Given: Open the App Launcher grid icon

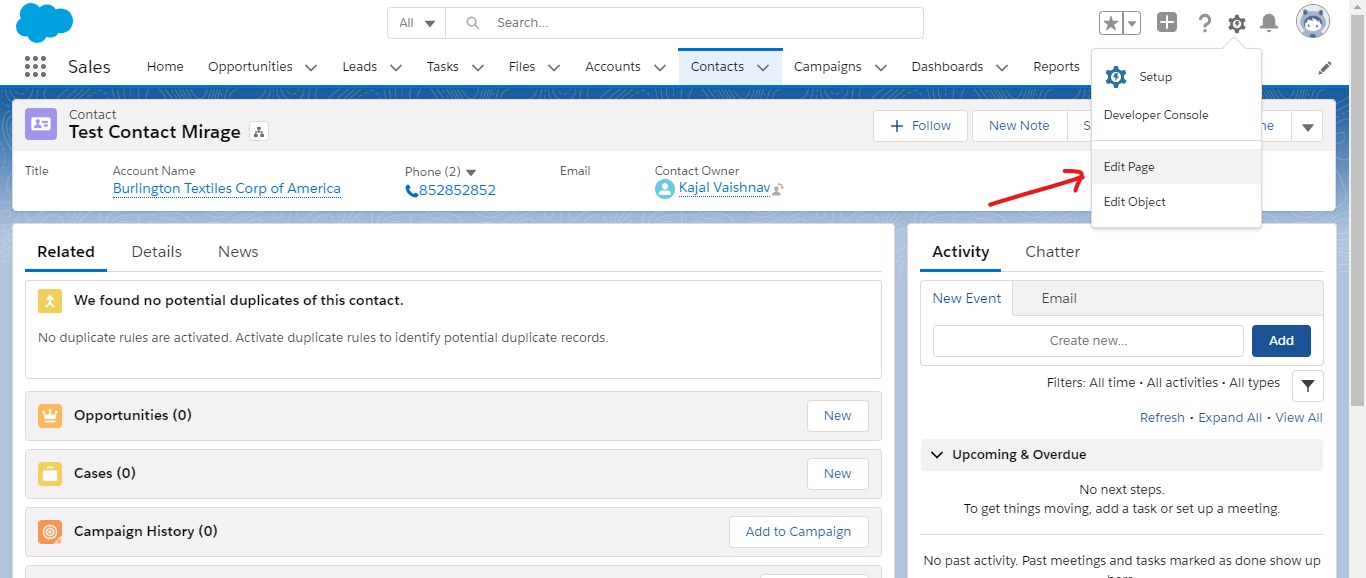Looking at the screenshot, I should pyautogui.click(x=35, y=67).
